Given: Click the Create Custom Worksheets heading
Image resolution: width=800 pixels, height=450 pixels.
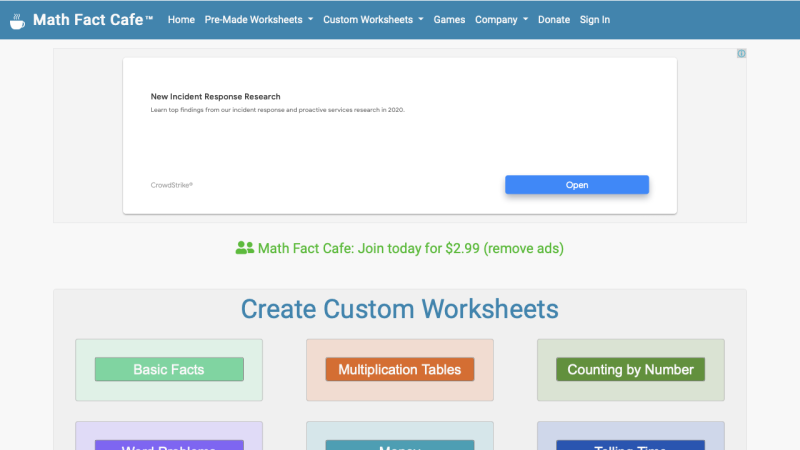Looking at the screenshot, I should (399, 309).
